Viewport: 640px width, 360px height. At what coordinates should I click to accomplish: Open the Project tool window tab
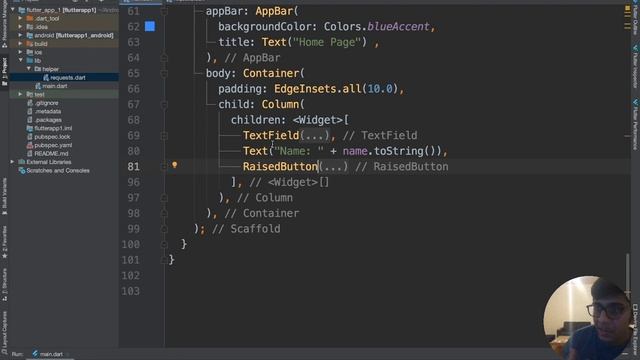coord(4,71)
